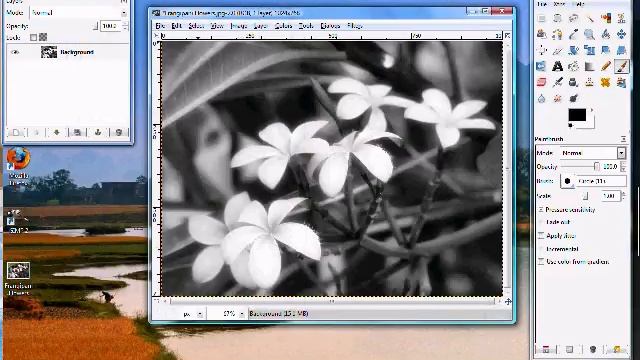This screenshot has width=640, height=360.
Task: Open the File menu in image window
Action: [x=160, y=26]
